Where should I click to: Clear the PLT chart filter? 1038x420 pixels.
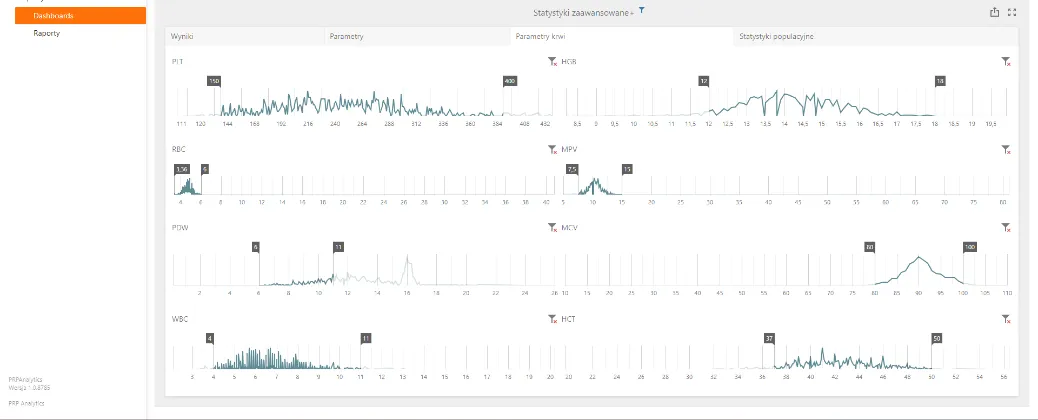click(552, 62)
